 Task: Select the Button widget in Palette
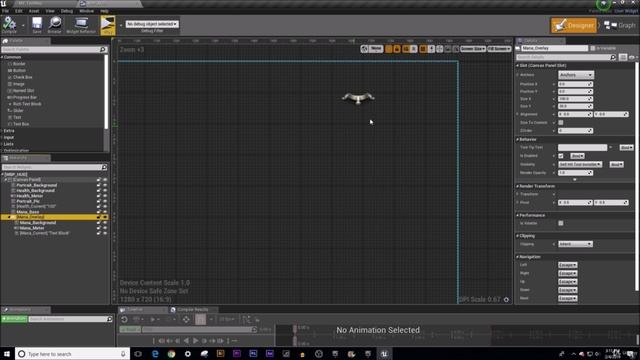click(x=19, y=71)
